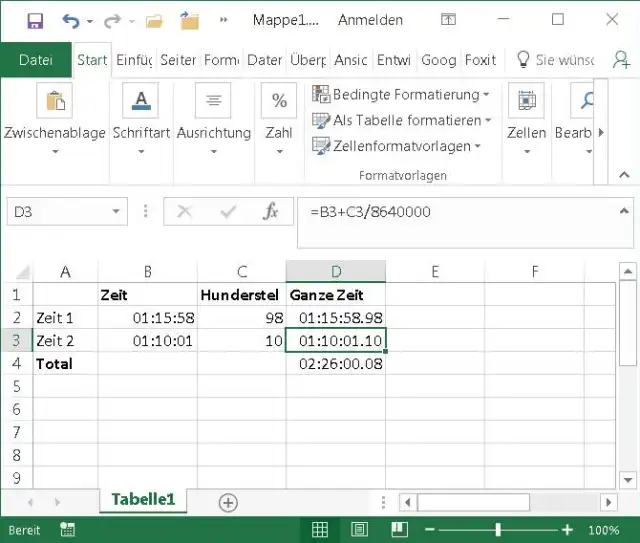
Task: Click the share person icon
Action: (621, 60)
